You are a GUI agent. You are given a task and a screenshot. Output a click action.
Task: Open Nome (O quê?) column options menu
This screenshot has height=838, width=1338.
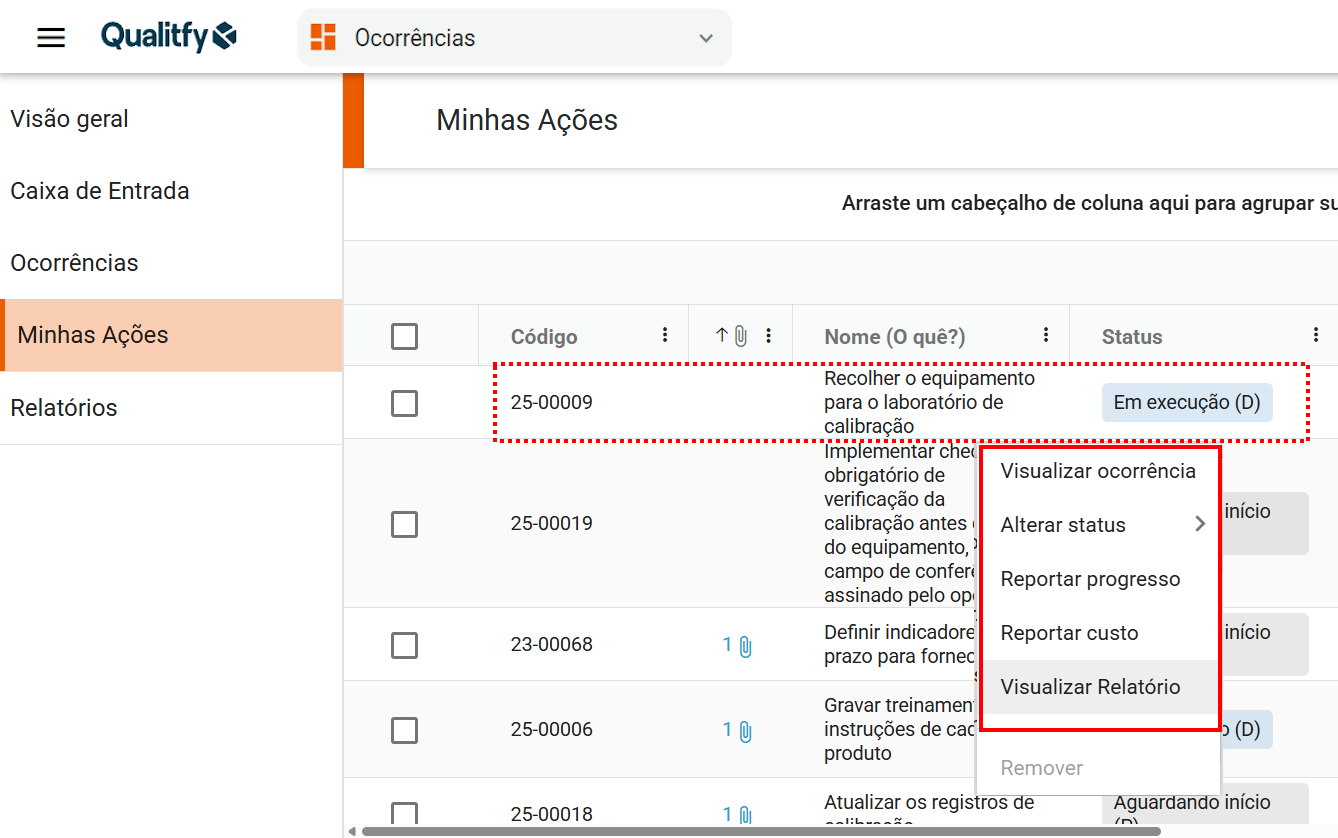(1046, 335)
